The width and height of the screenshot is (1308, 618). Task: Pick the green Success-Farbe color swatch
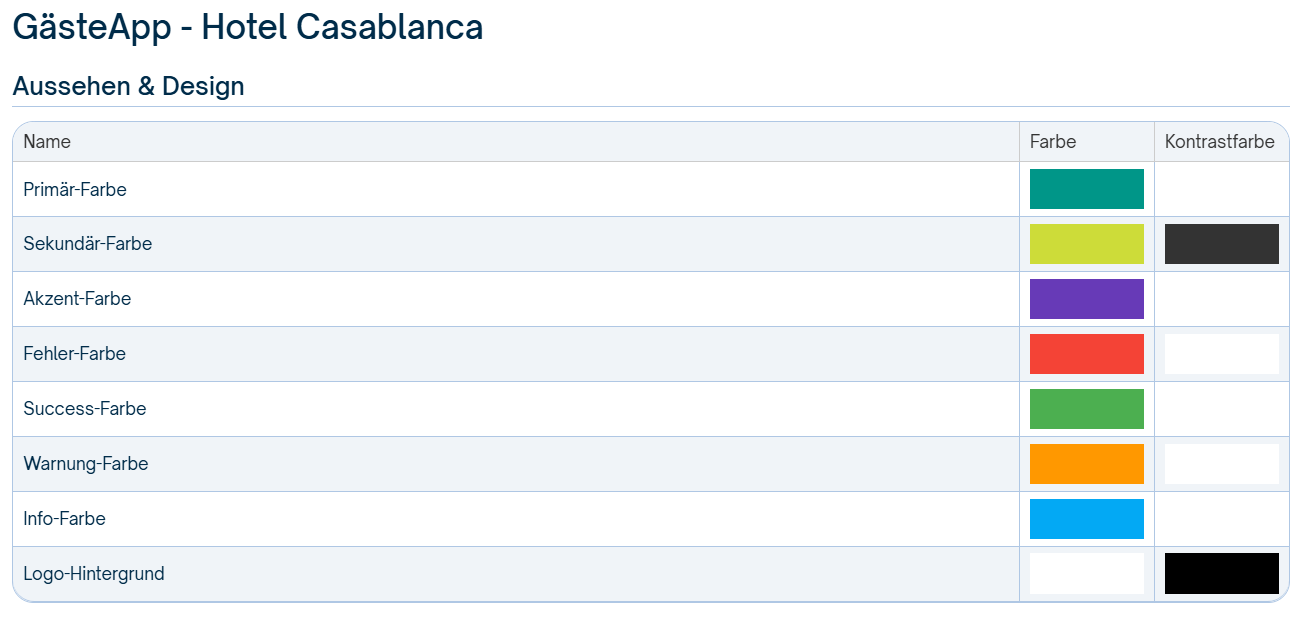[x=1086, y=409]
